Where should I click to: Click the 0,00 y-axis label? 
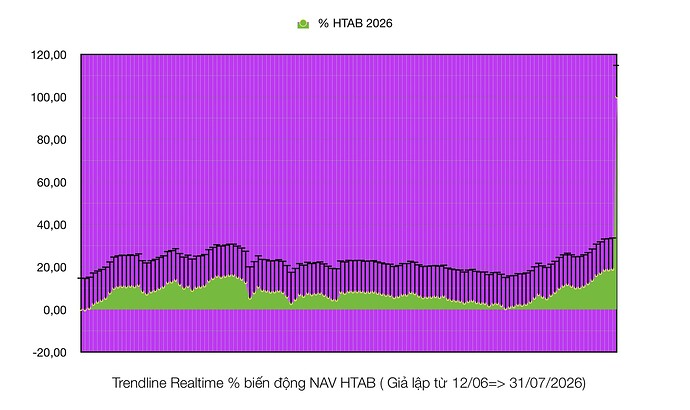point(55,310)
